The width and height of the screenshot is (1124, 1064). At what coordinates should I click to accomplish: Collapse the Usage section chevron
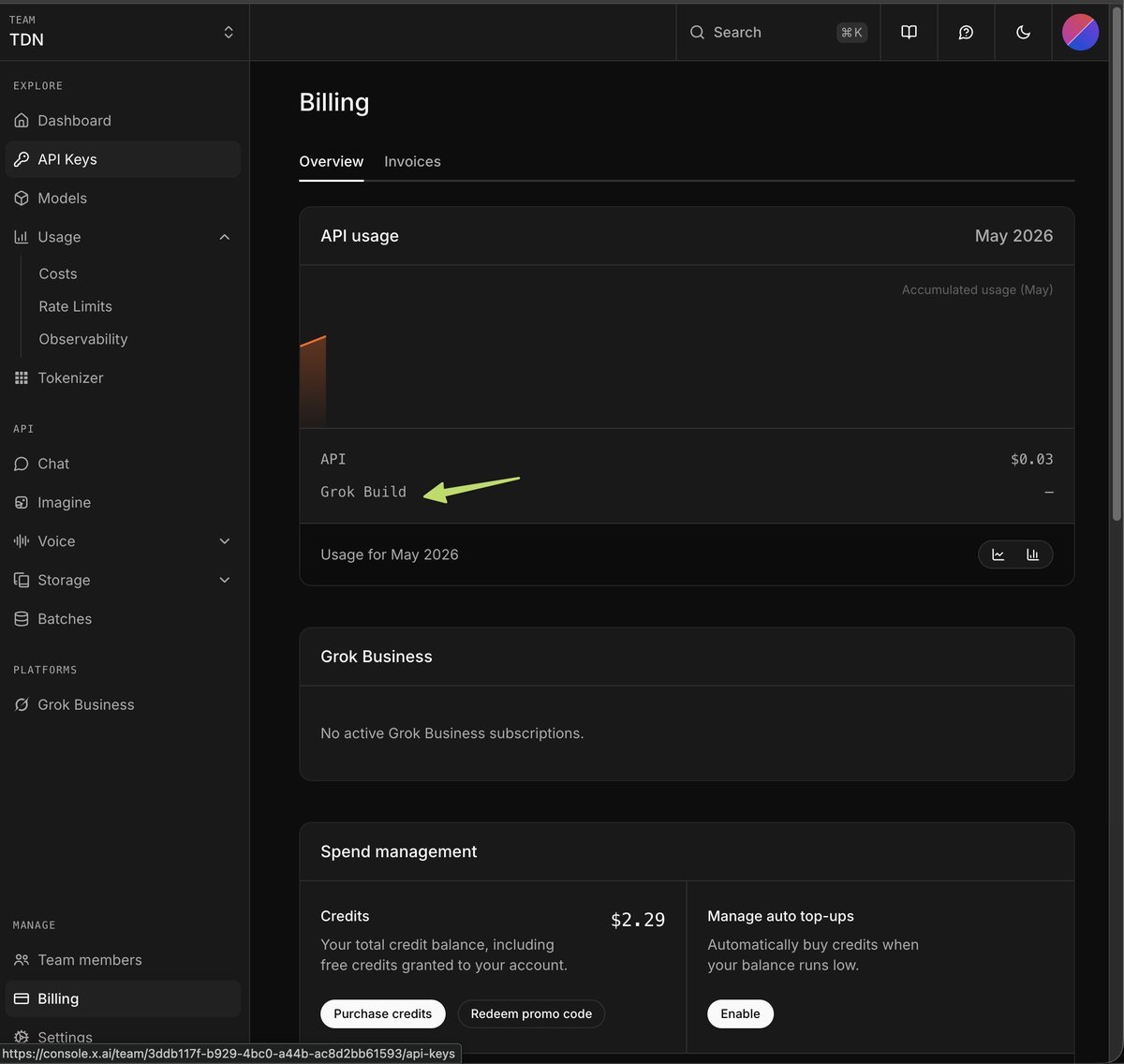click(225, 237)
